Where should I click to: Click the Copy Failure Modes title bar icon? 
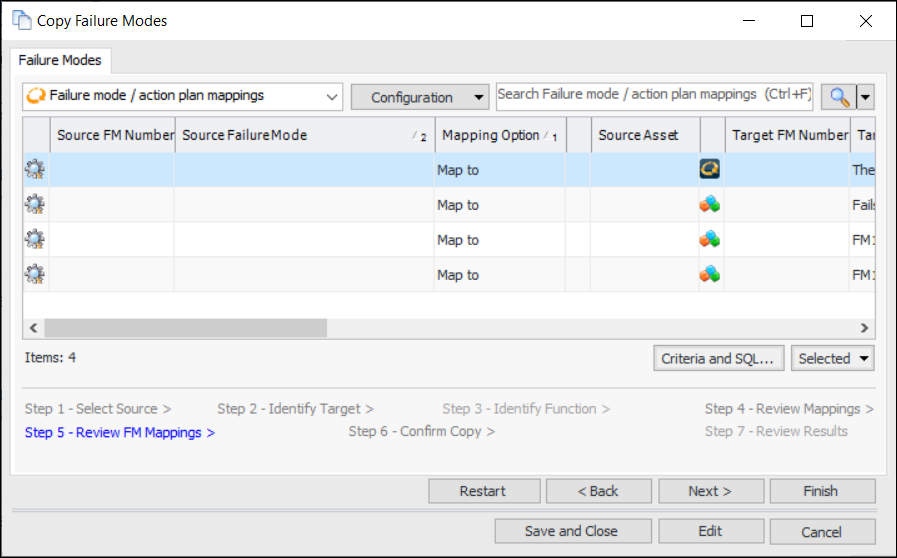click(x=21, y=20)
